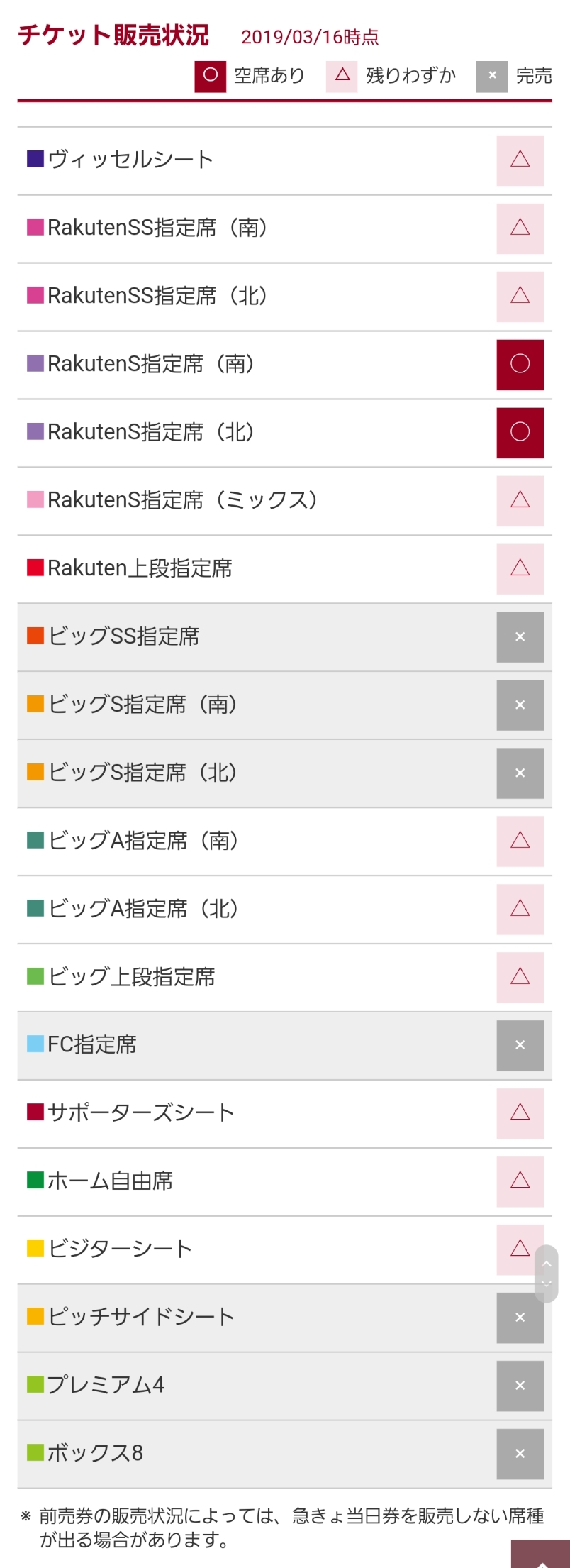
Task: Click sold-out X icon for ボックス8
Action: pos(520,1454)
